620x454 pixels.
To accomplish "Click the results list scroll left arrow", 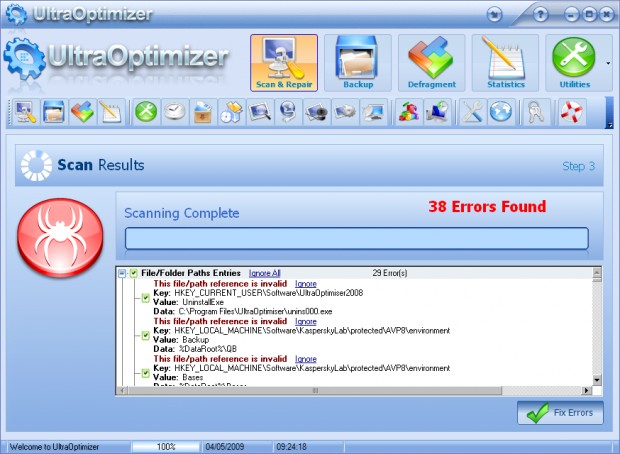I will pyautogui.click(x=123, y=391).
